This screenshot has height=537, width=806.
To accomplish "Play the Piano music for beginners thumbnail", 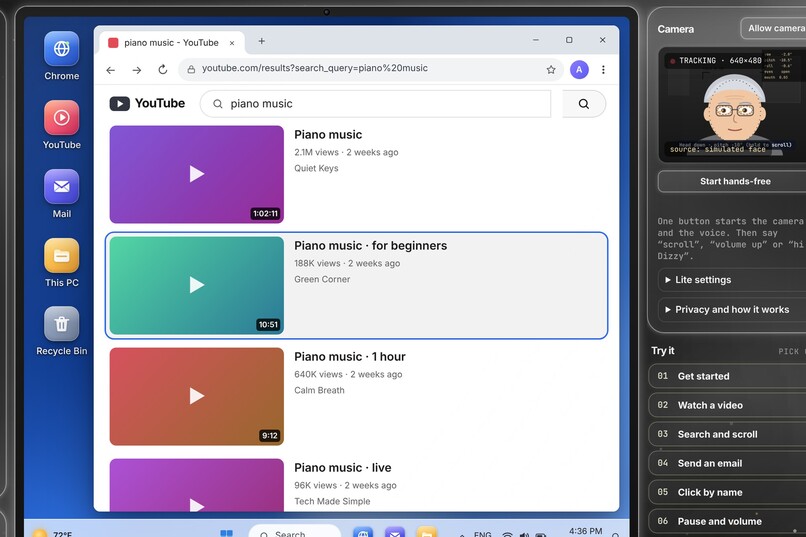I will point(197,285).
